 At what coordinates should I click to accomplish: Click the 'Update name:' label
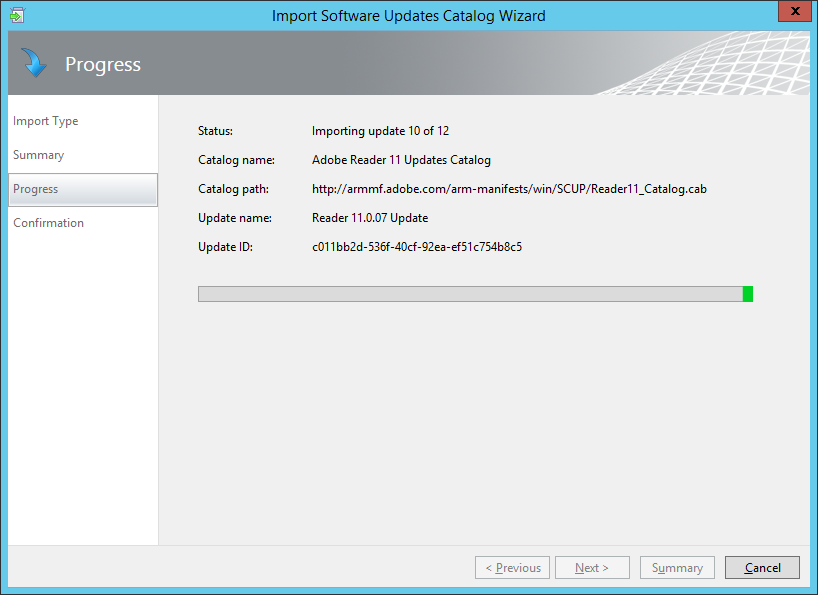pyautogui.click(x=235, y=218)
